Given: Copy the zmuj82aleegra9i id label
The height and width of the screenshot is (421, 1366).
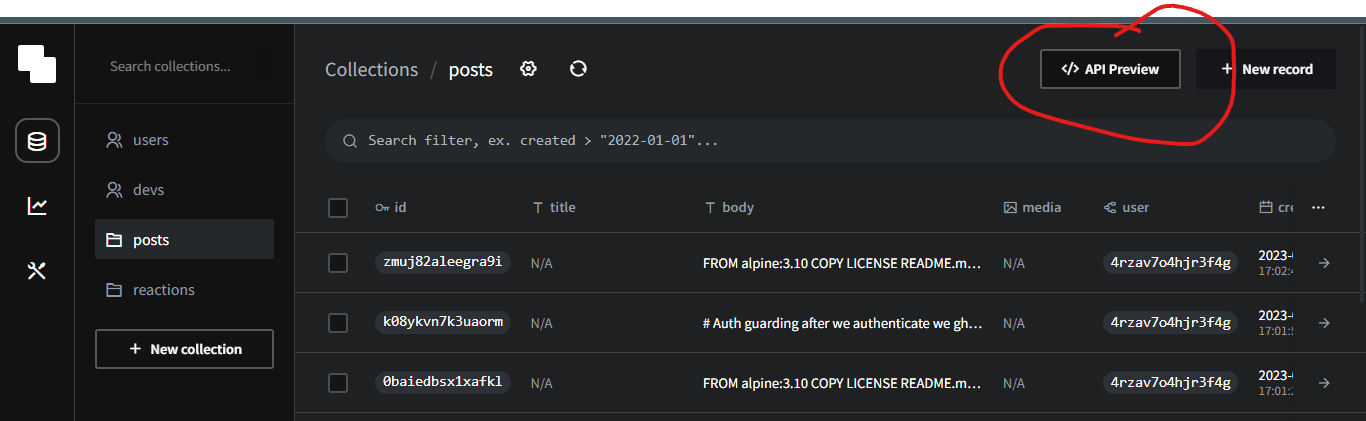Looking at the screenshot, I should point(442,263).
